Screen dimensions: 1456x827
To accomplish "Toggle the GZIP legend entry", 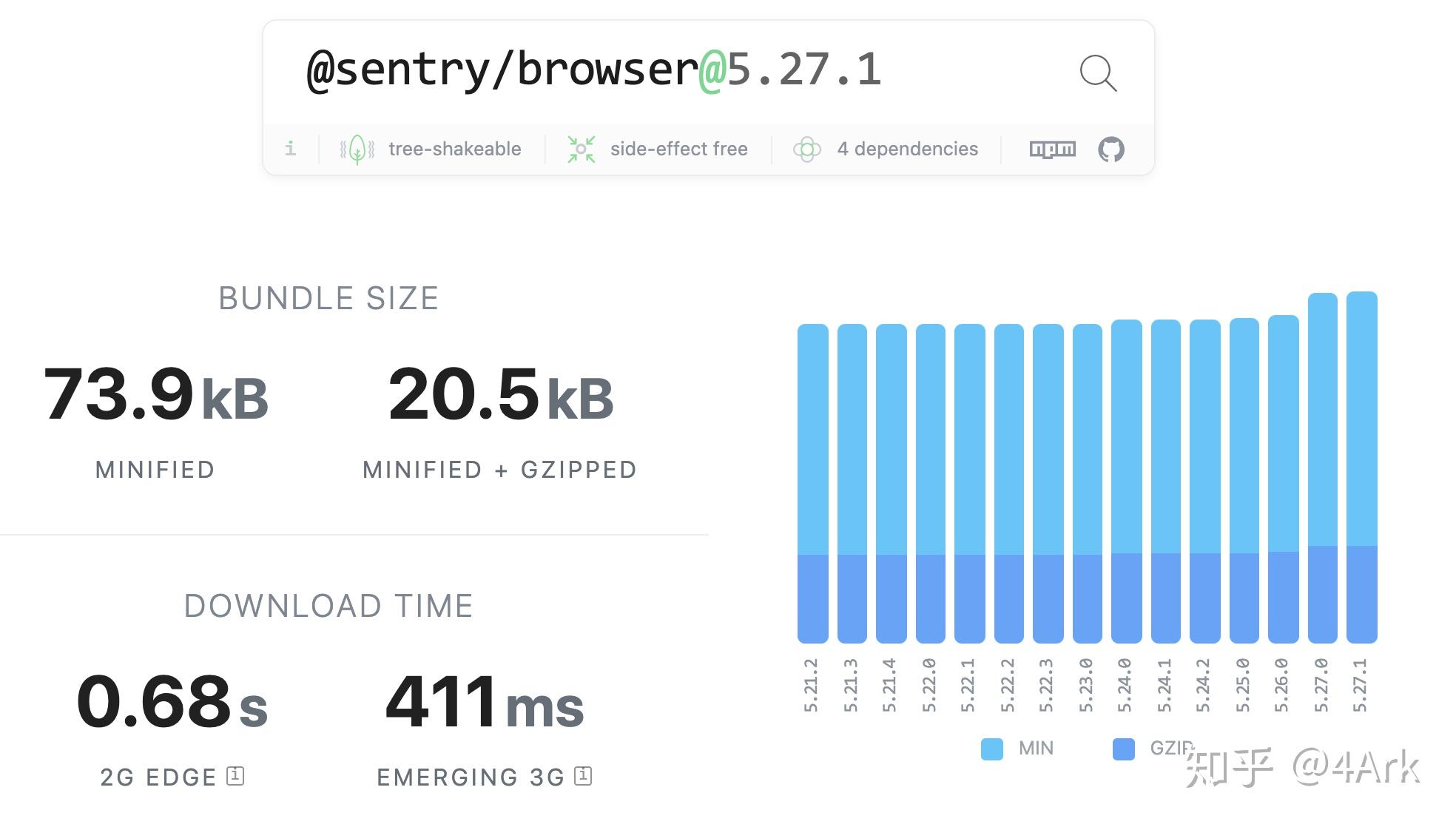I will pos(1170,749).
